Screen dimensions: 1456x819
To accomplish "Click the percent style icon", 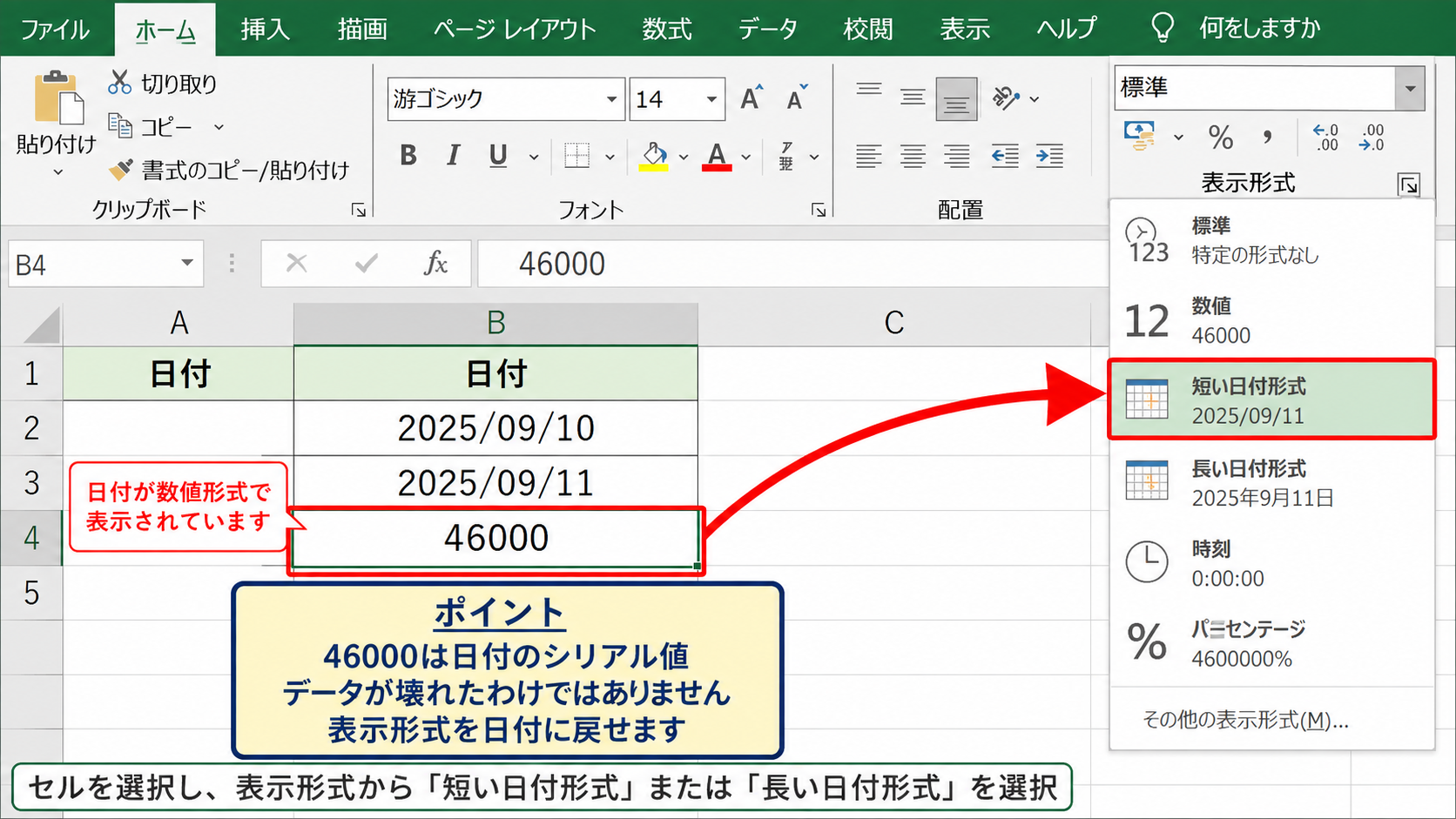I will [x=1221, y=137].
